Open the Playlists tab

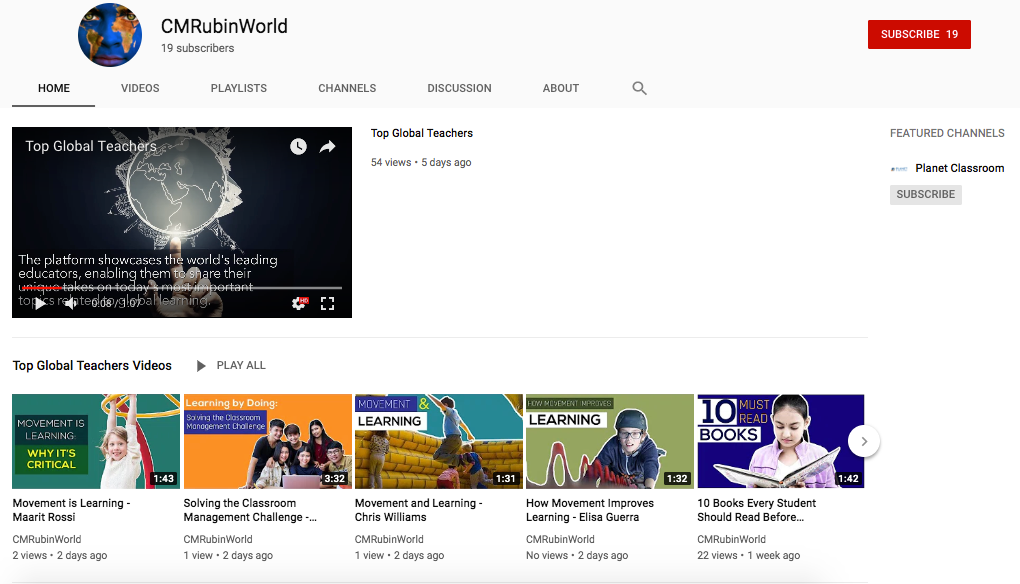(239, 88)
